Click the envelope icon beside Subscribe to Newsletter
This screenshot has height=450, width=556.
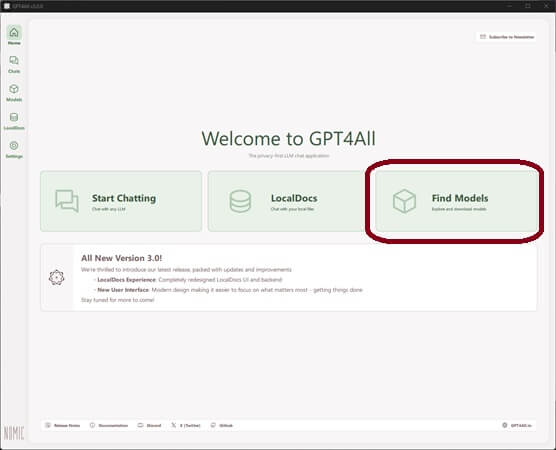[483, 37]
